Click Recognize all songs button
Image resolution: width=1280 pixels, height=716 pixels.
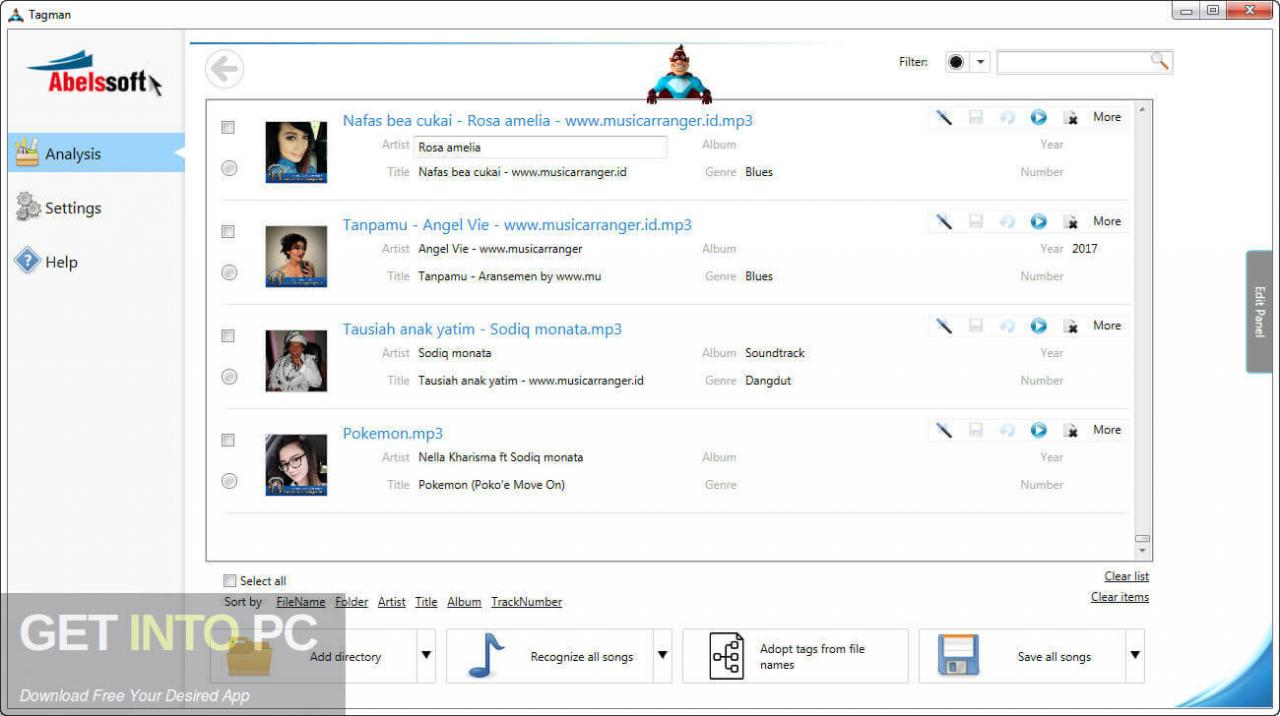tap(549, 656)
